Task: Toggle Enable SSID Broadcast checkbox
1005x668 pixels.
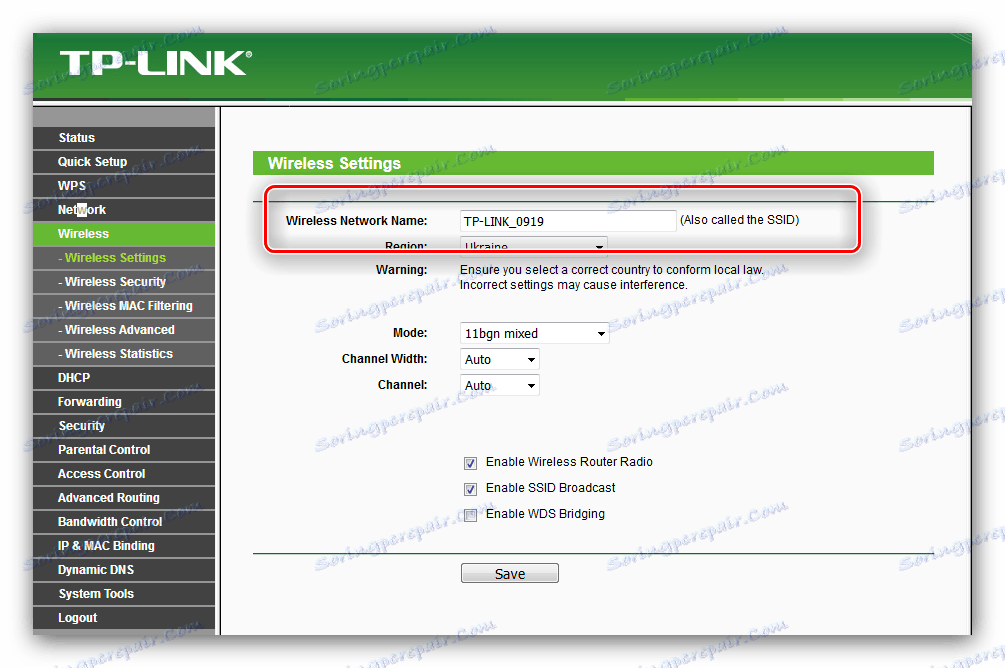Action: click(470, 489)
